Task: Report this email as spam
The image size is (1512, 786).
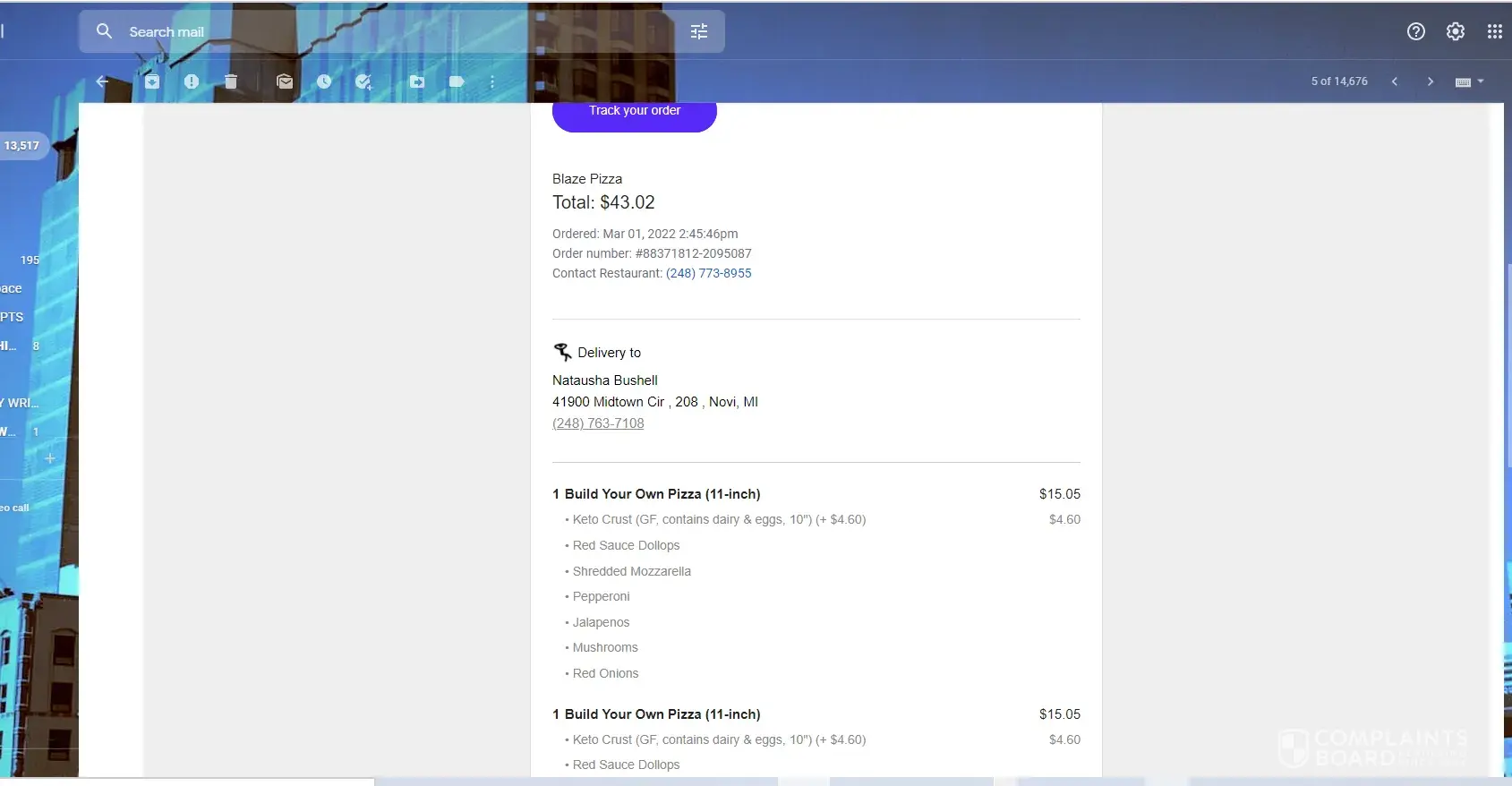Action: pyautogui.click(x=192, y=81)
